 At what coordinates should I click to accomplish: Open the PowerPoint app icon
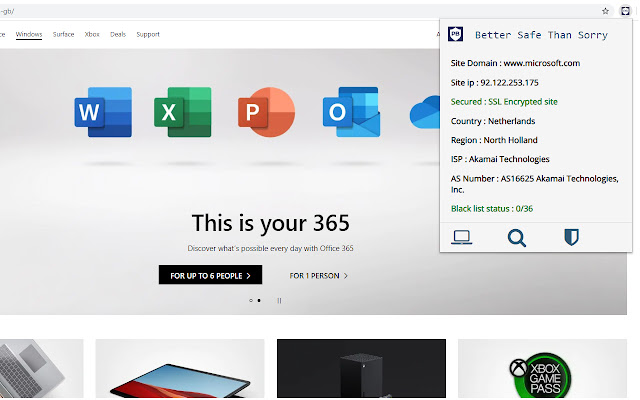[x=267, y=112]
